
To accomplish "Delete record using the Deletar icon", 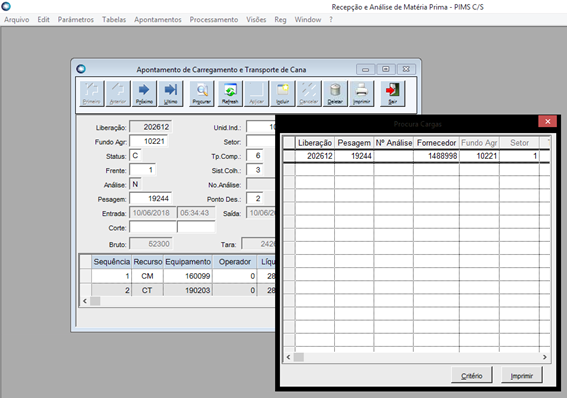I will pos(335,94).
